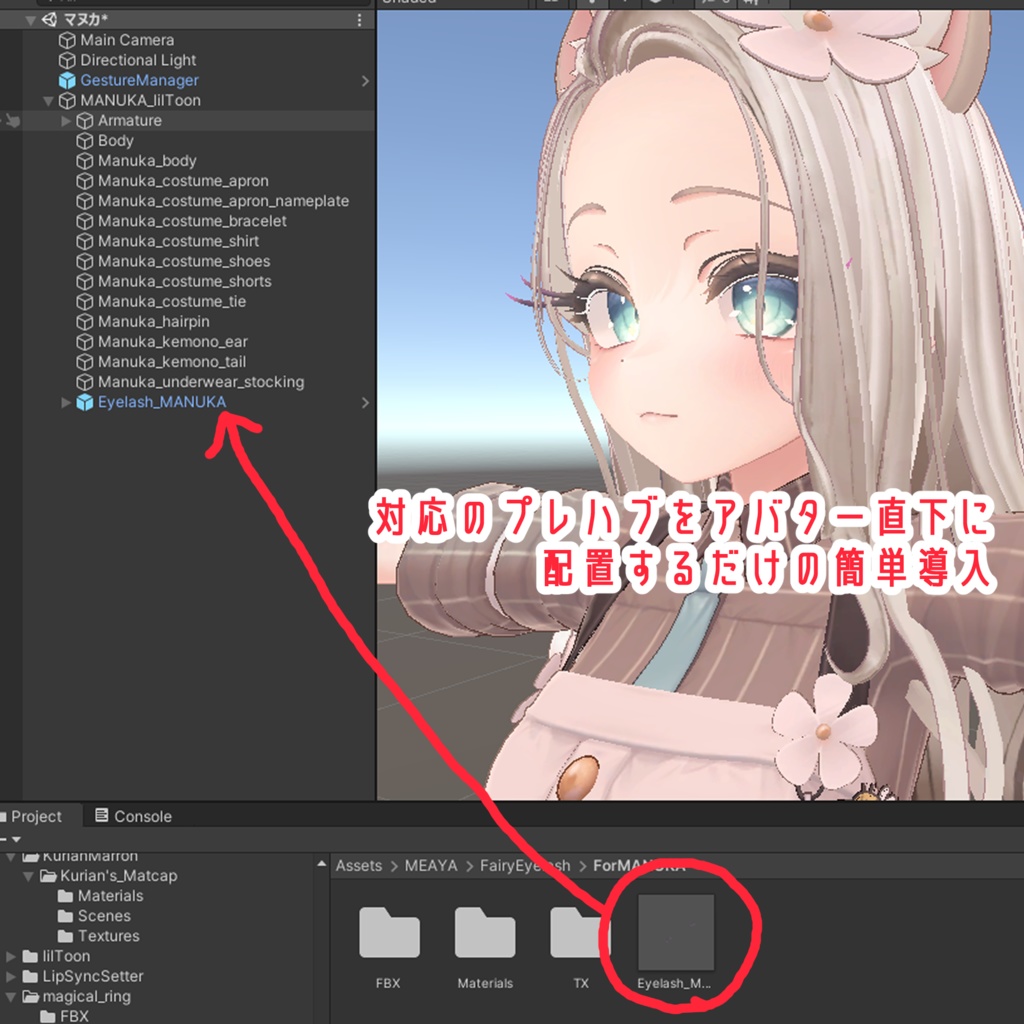This screenshot has width=1024, height=1024.
Task: Select Manuka_costume_tie object
Action: click(172, 302)
